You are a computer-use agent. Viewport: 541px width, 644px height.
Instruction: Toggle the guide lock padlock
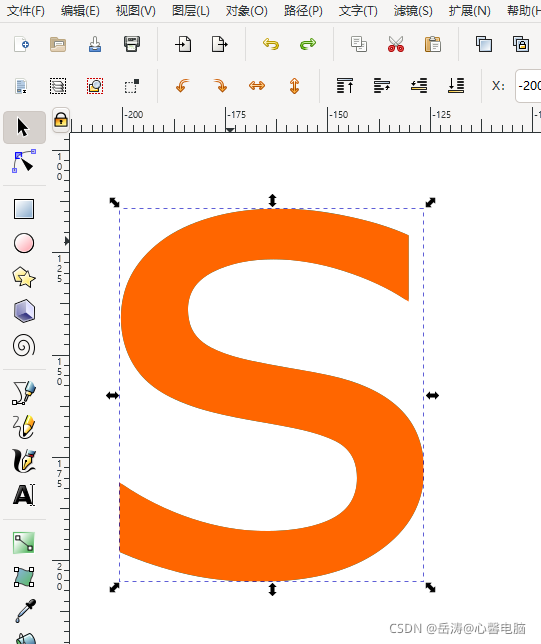click(61, 120)
